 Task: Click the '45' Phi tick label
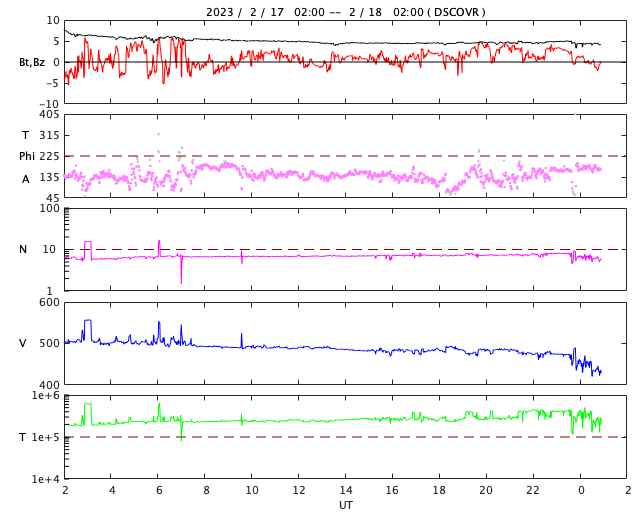[53, 198]
